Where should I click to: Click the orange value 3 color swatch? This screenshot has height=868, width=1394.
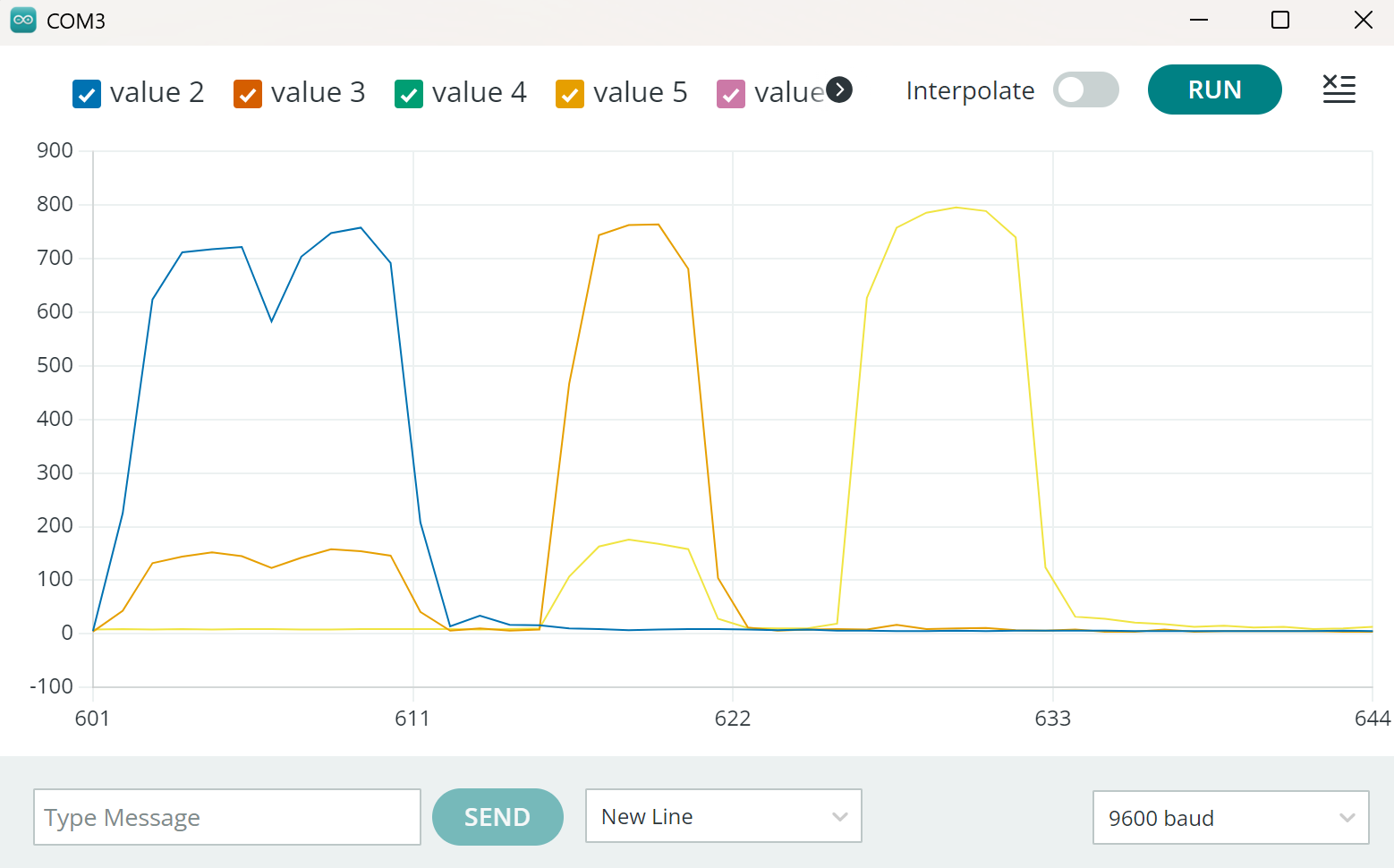247,93
